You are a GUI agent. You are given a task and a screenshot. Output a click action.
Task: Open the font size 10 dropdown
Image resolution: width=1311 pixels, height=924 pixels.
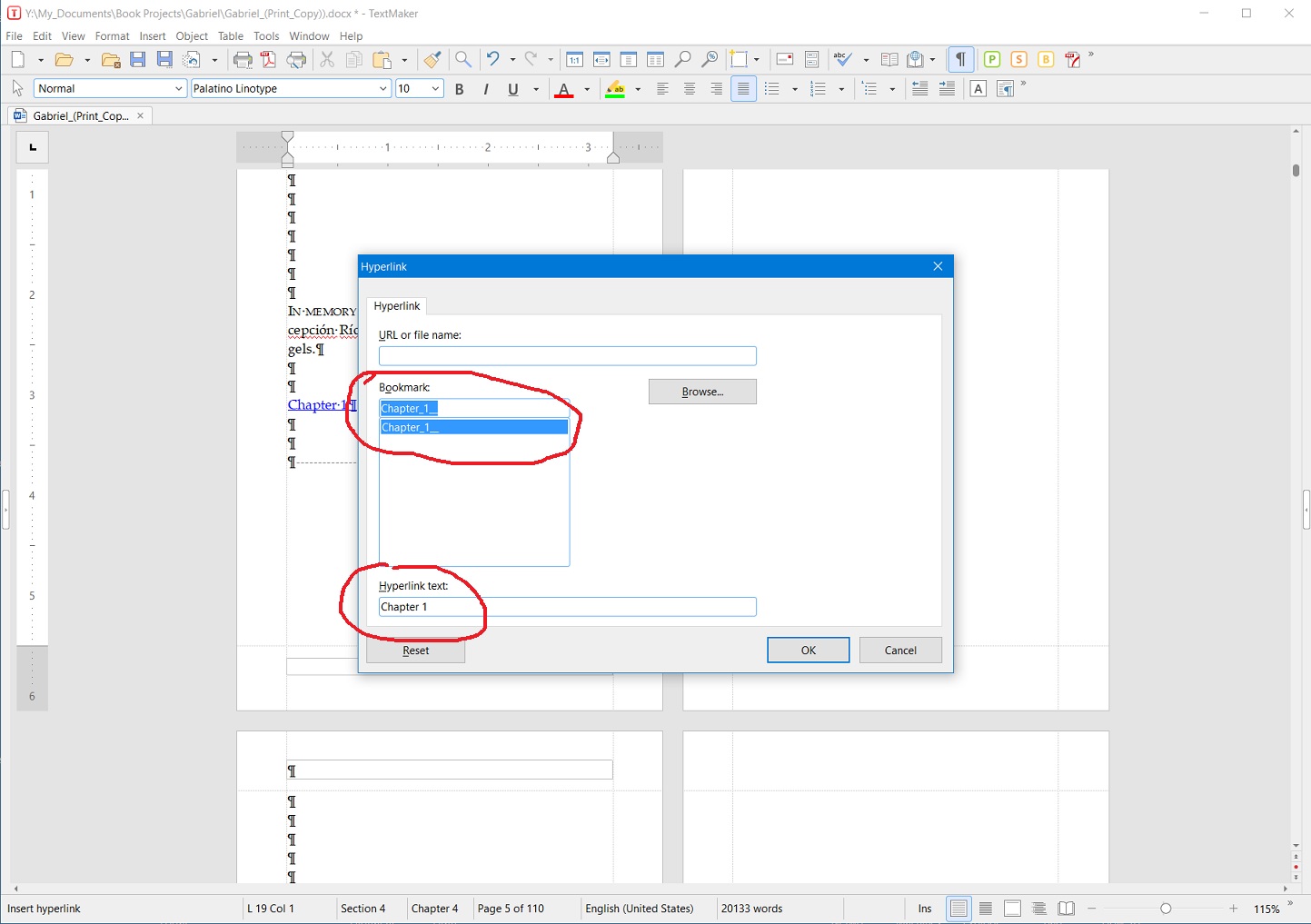coord(435,89)
